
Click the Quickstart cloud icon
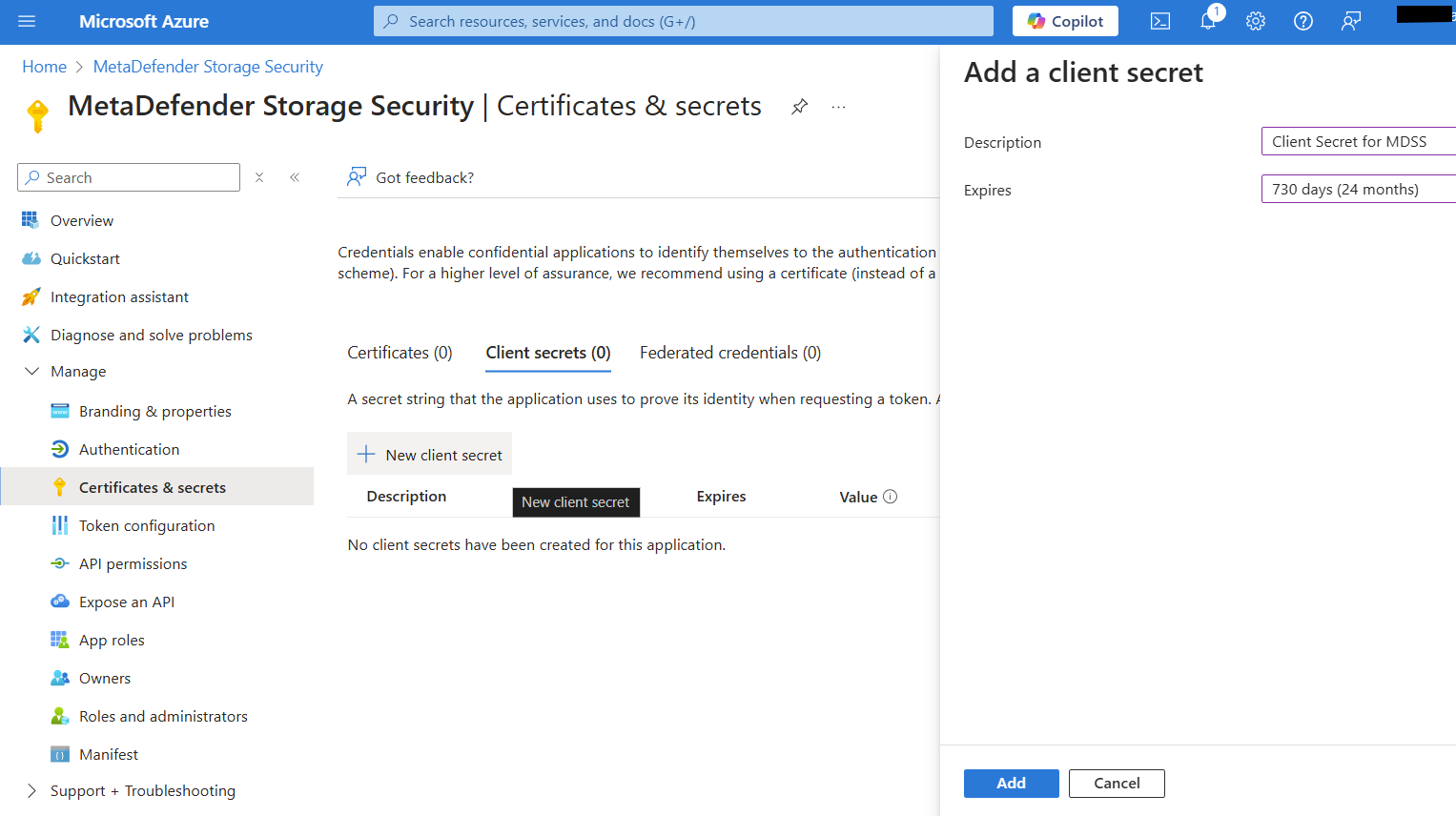coord(31,258)
